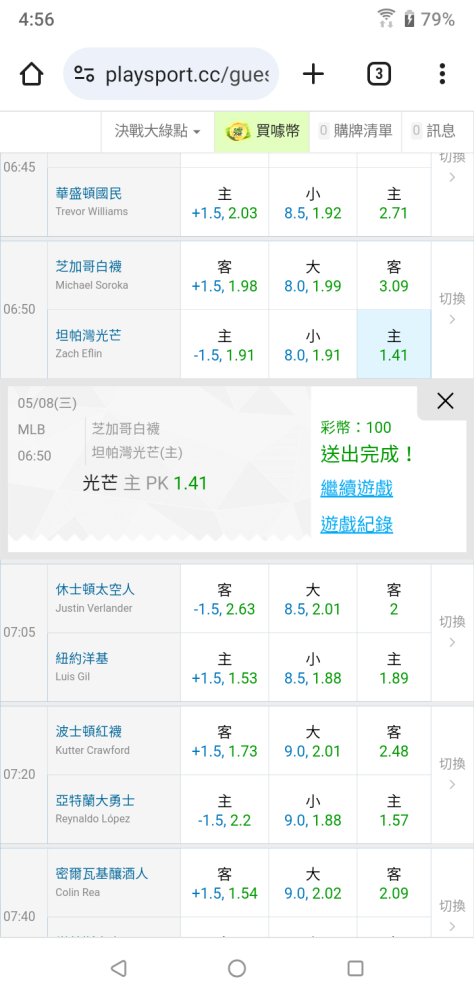Viewport: 474px width, 1000px height.
Task: Tap the Chrome home icon
Action: coord(31,75)
